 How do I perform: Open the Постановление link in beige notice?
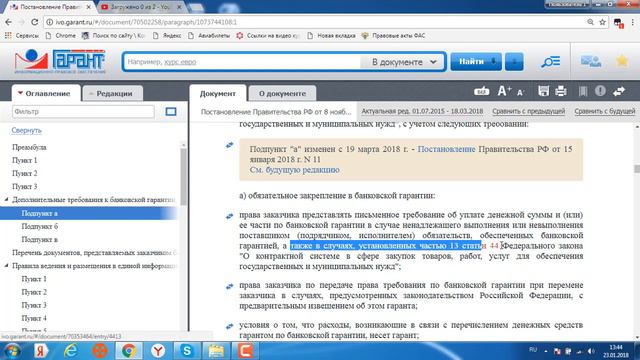(x=446, y=149)
